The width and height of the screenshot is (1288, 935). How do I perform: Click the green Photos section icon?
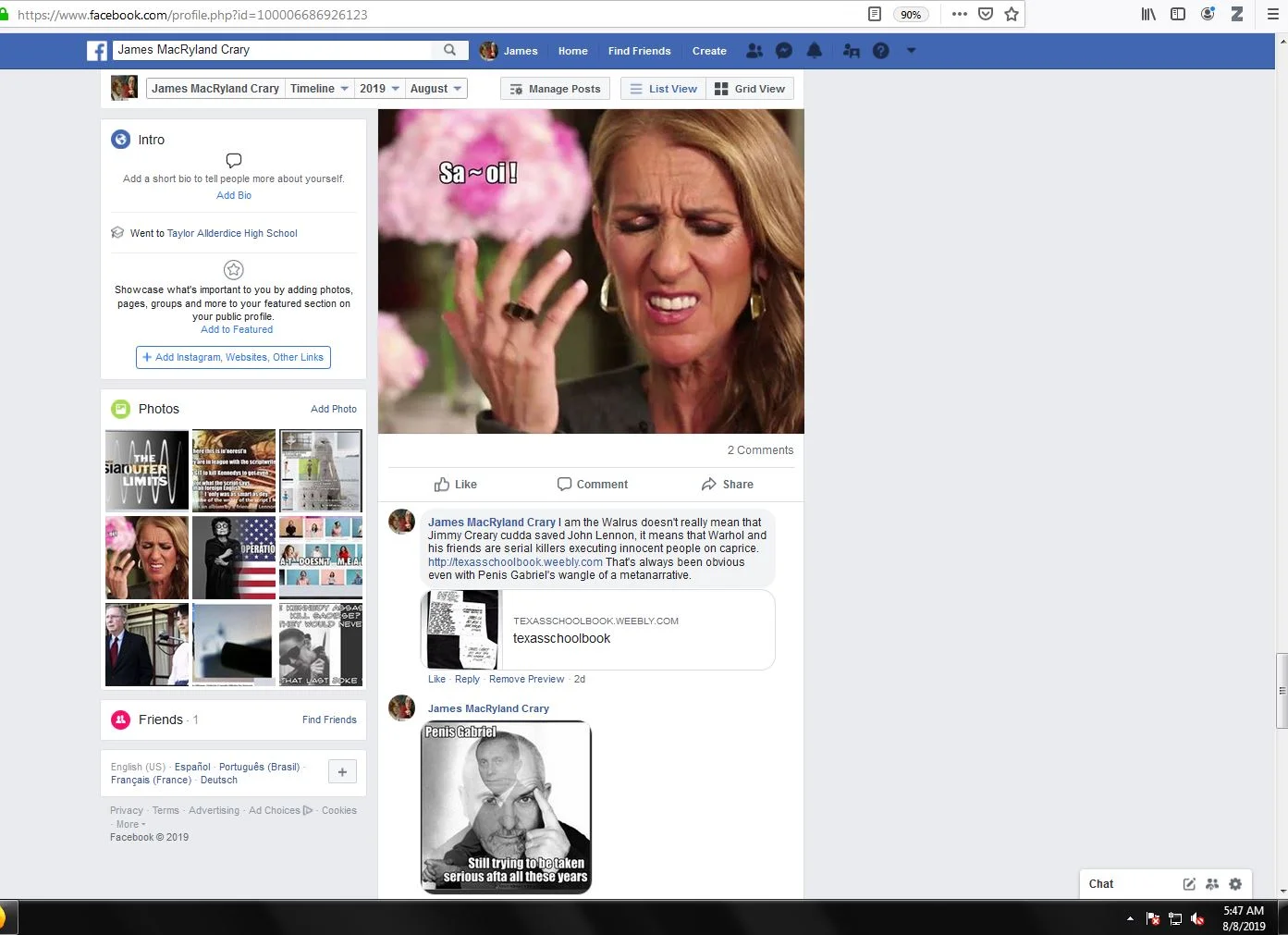[x=120, y=409]
